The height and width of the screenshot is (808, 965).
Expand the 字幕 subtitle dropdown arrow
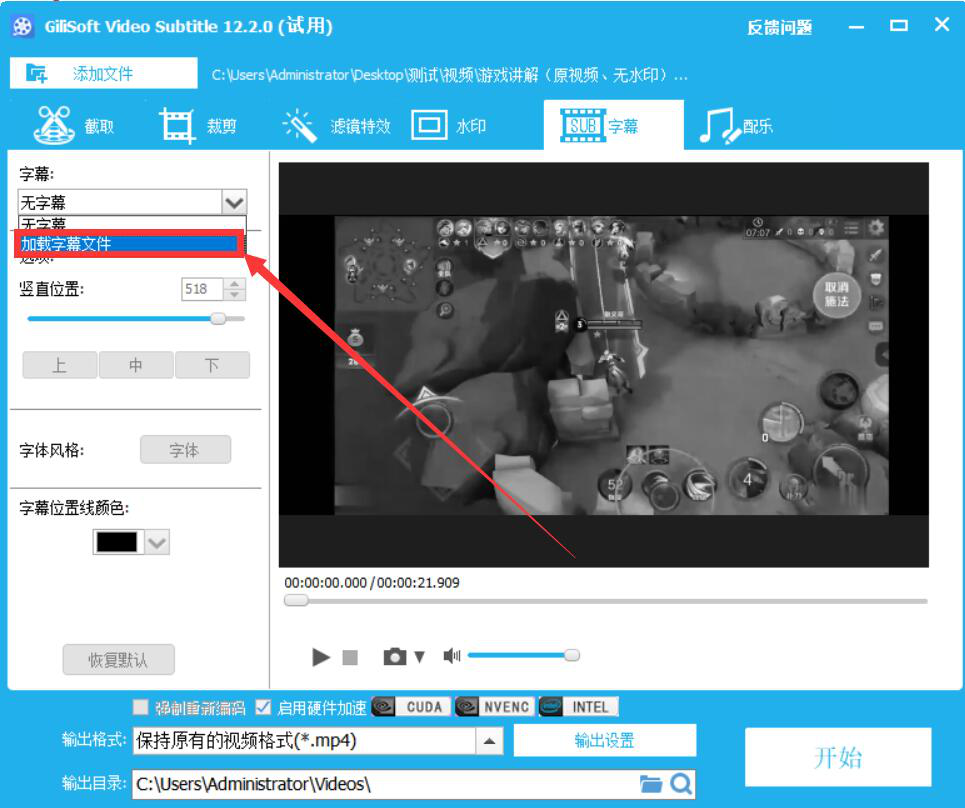[x=234, y=202]
